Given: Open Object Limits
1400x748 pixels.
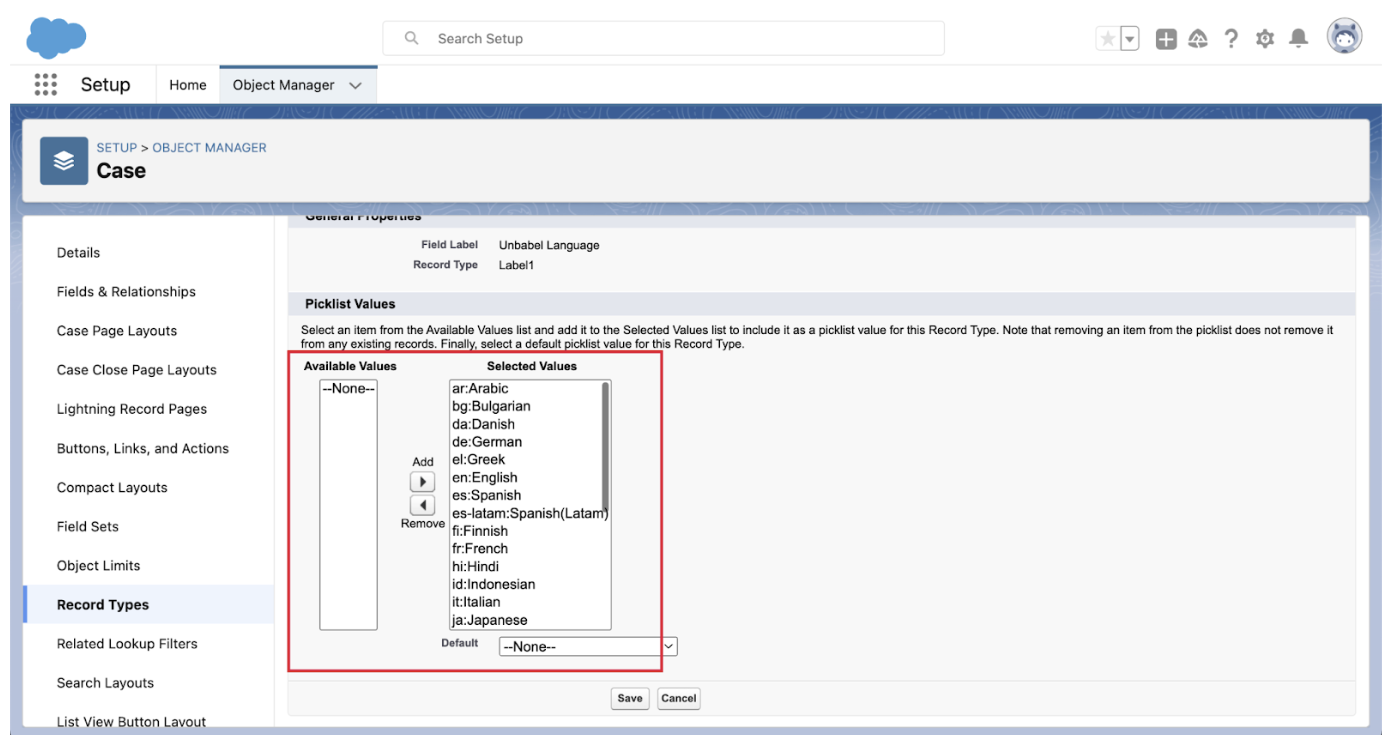Looking at the screenshot, I should [99, 565].
